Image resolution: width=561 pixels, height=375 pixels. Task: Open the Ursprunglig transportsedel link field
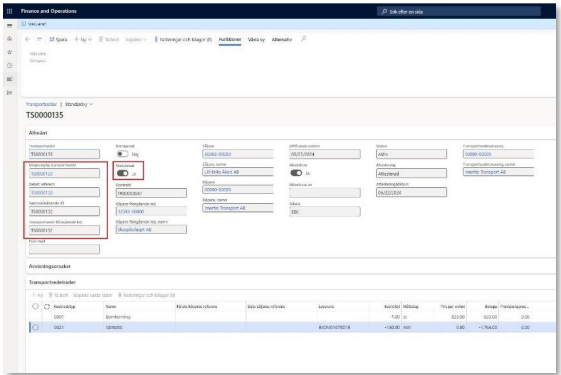[x=64, y=173]
